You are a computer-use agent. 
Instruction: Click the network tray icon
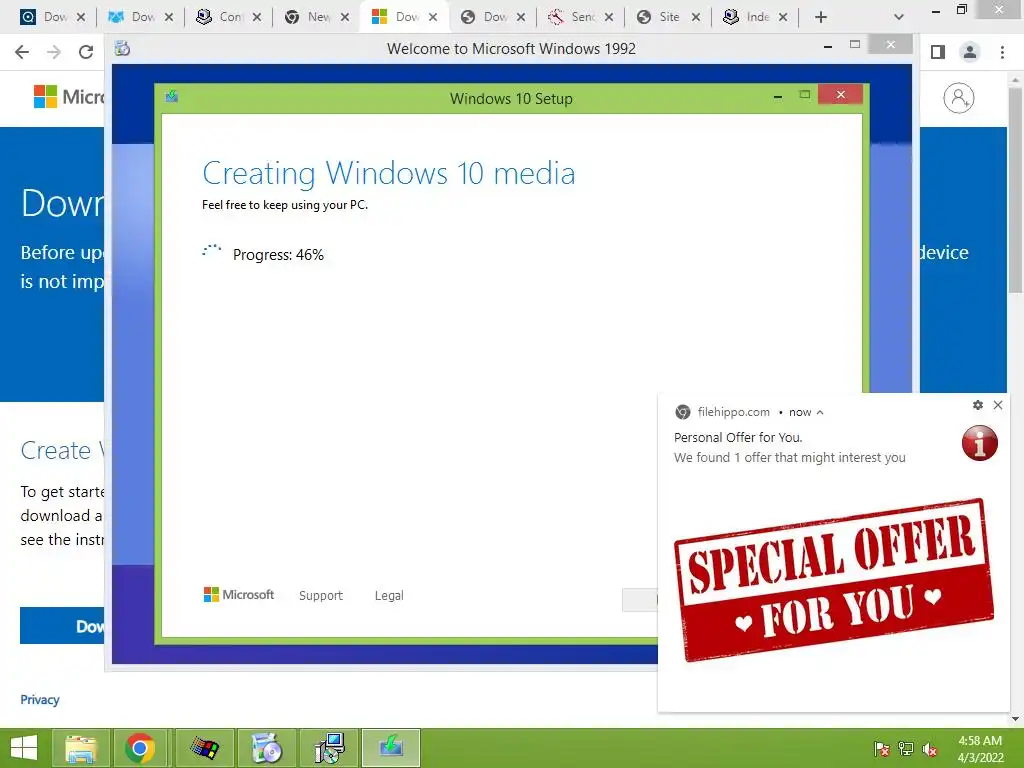click(906, 749)
